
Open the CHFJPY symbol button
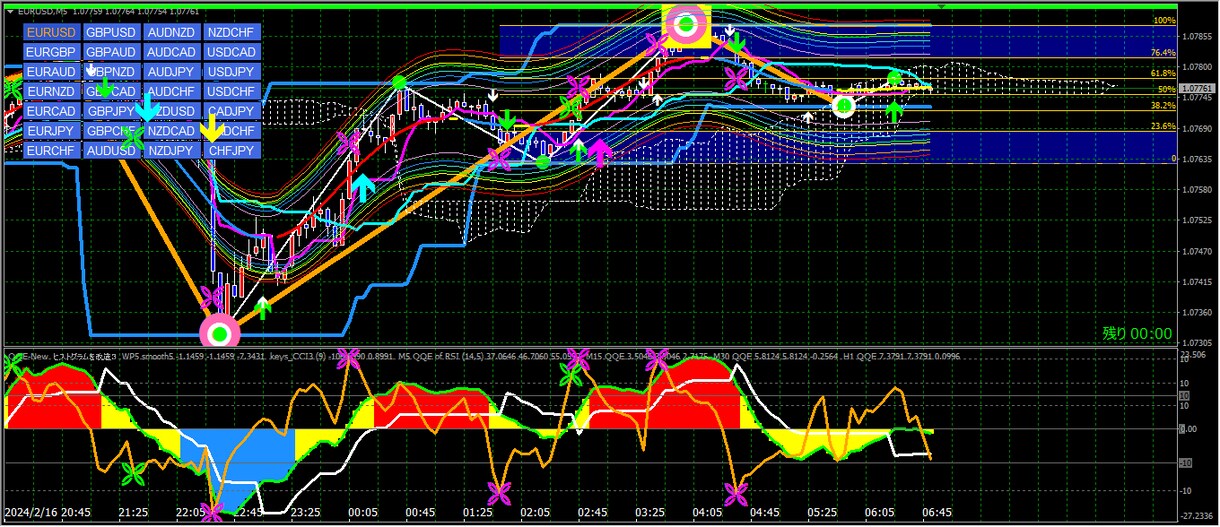[231, 151]
